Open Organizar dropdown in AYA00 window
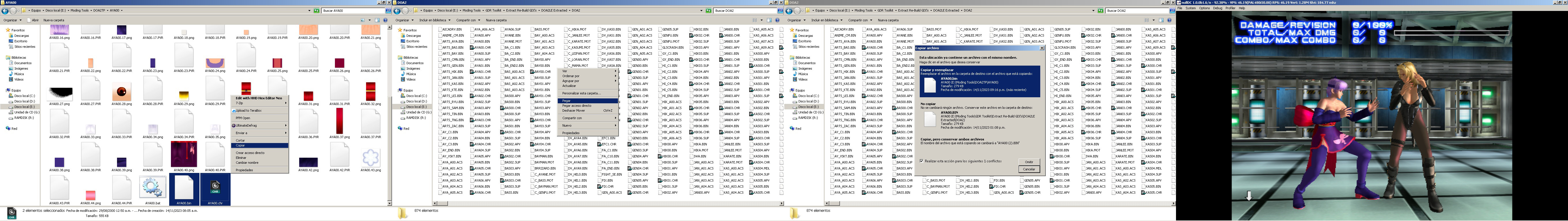This screenshot has height=221, width=1568. (13, 20)
